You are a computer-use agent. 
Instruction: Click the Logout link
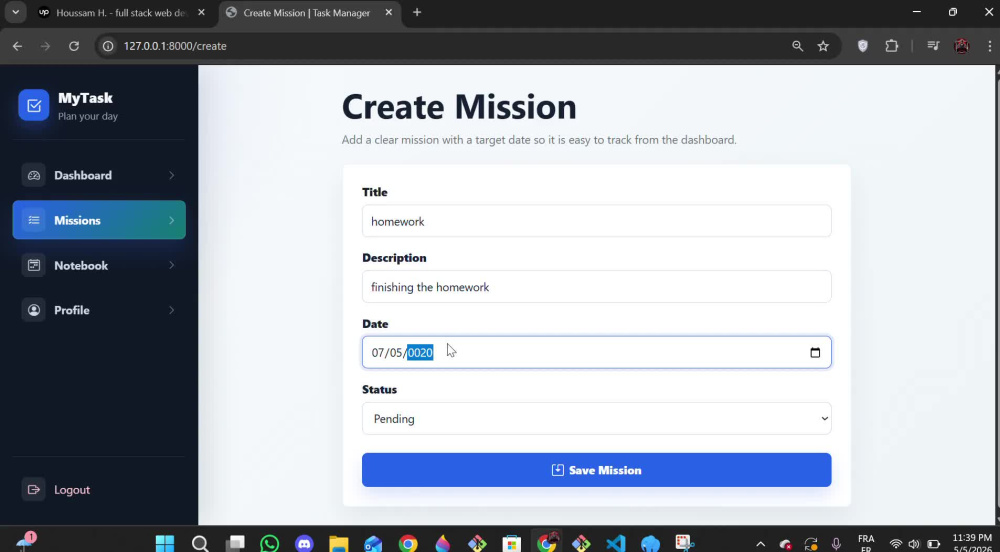72,490
